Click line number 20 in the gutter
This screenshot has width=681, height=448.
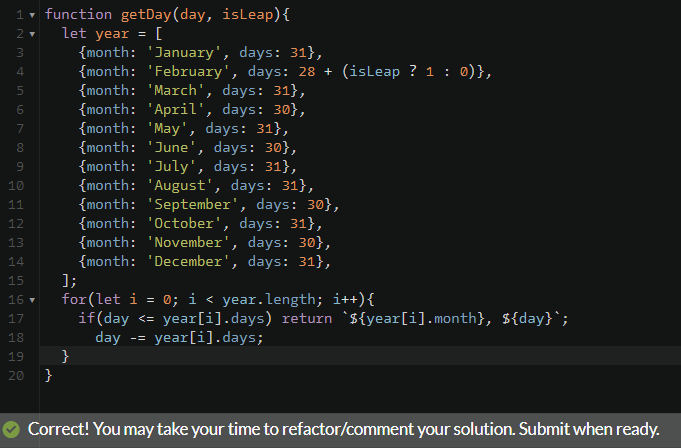coord(16,376)
